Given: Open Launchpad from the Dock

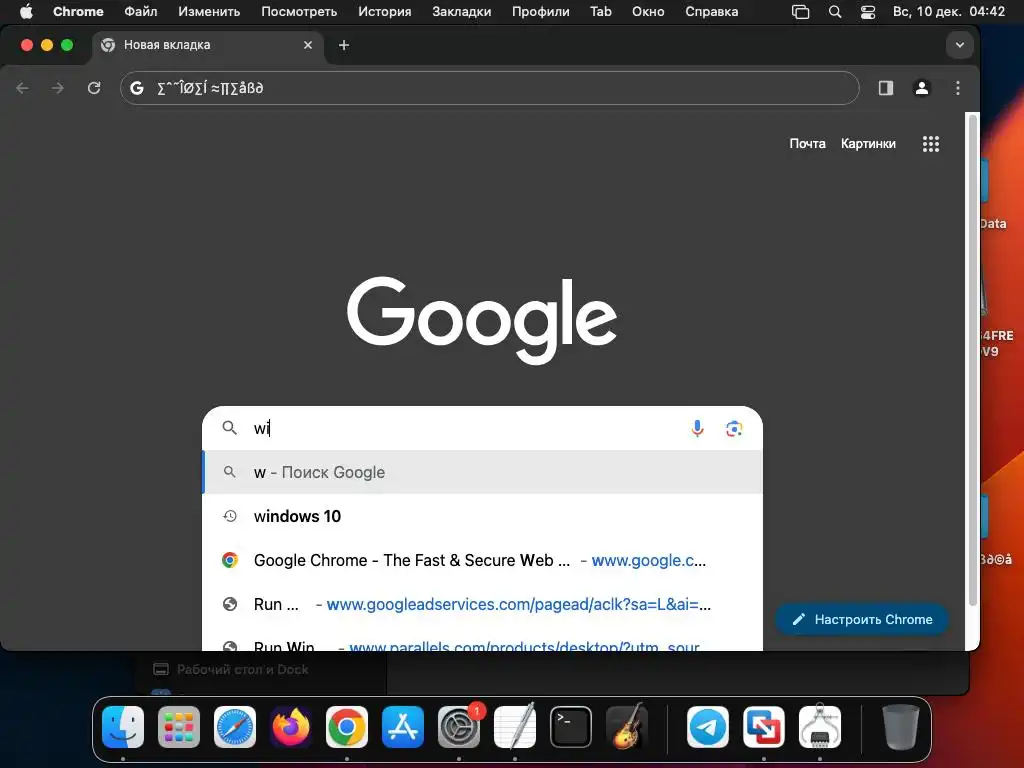Looking at the screenshot, I should coord(179,727).
